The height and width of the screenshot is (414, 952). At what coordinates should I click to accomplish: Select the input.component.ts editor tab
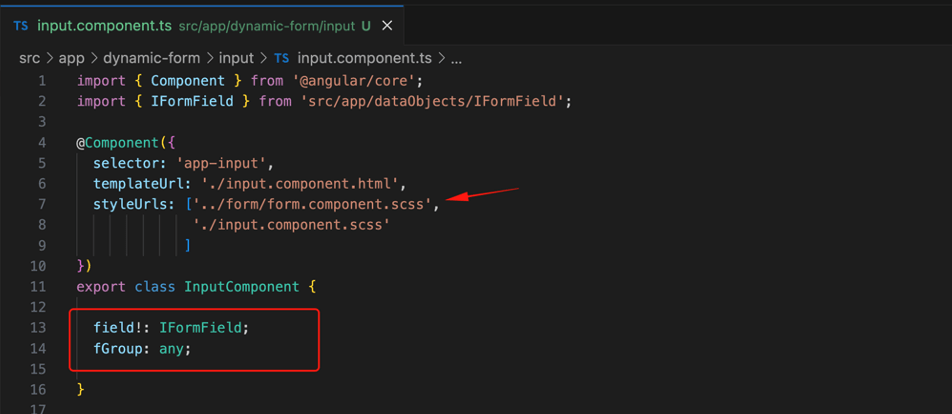[x=202, y=25]
